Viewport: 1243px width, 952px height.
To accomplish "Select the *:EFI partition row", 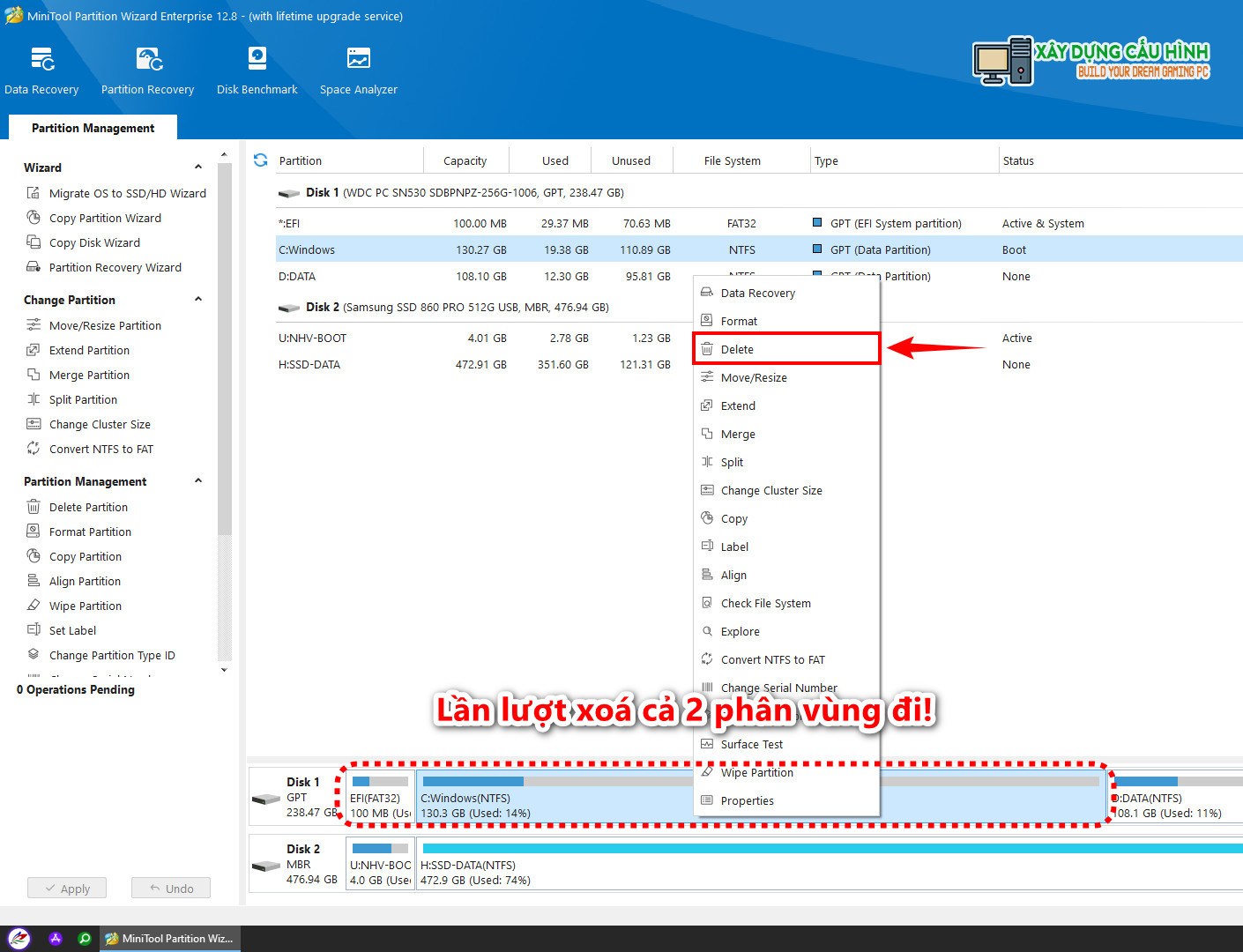I will 758,223.
